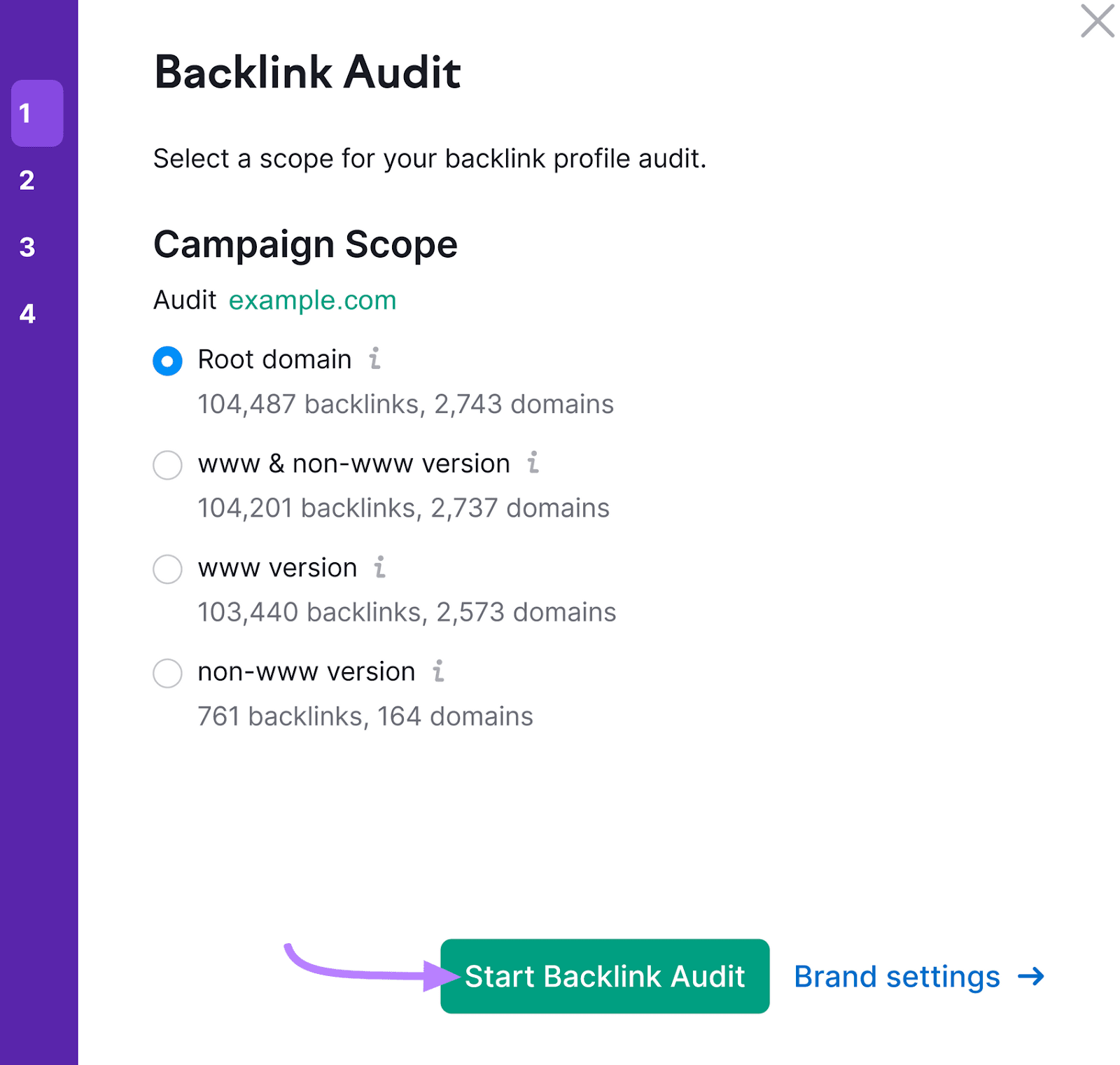Click the 104,487 backlinks count text
The width and height of the screenshot is (1120, 1065).
tap(405, 403)
